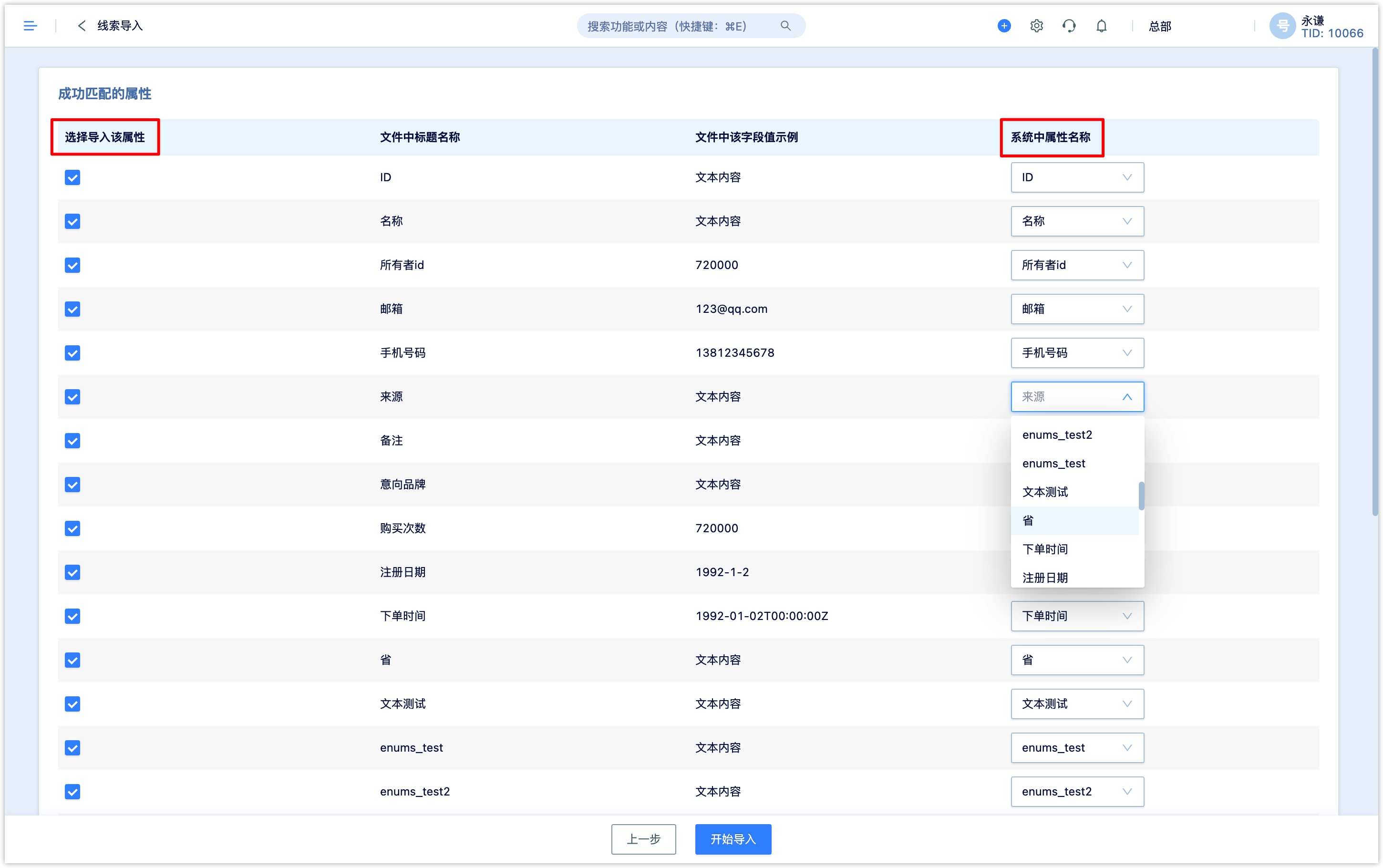Click the back arrow beside 线索导入
The image size is (1383, 868).
[x=82, y=26]
